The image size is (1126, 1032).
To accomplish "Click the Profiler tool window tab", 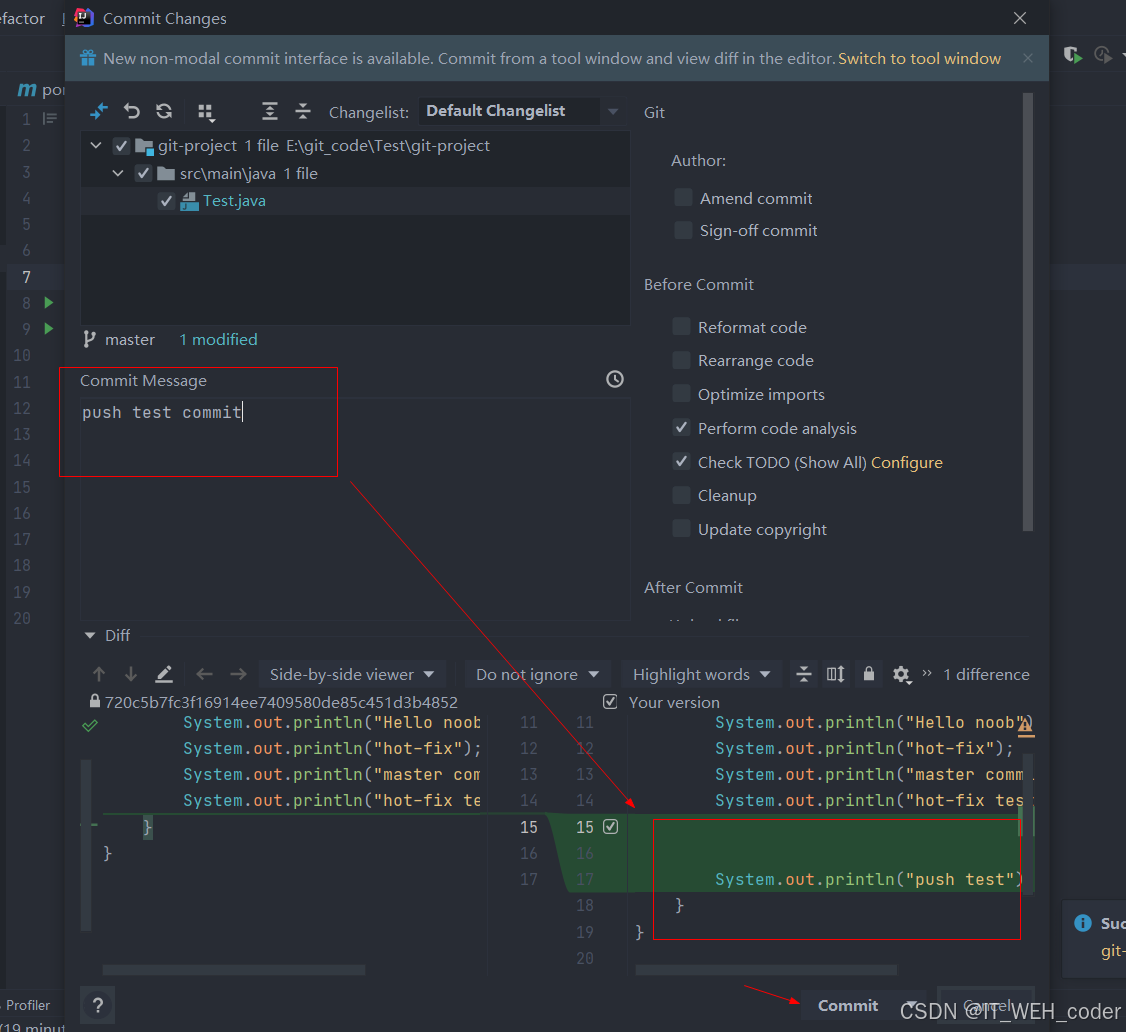I will click(28, 1005).
